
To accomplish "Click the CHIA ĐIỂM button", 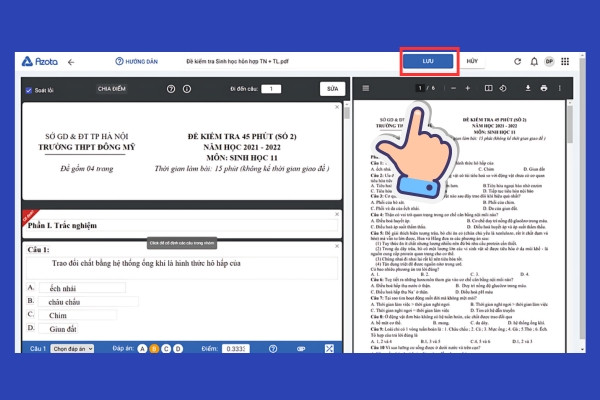I will 111,89.
